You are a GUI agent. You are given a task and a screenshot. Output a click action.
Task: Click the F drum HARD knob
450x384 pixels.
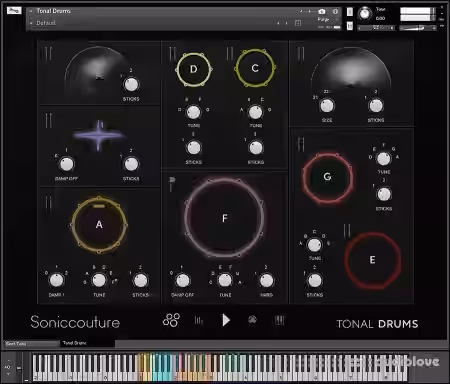point(266,280)
